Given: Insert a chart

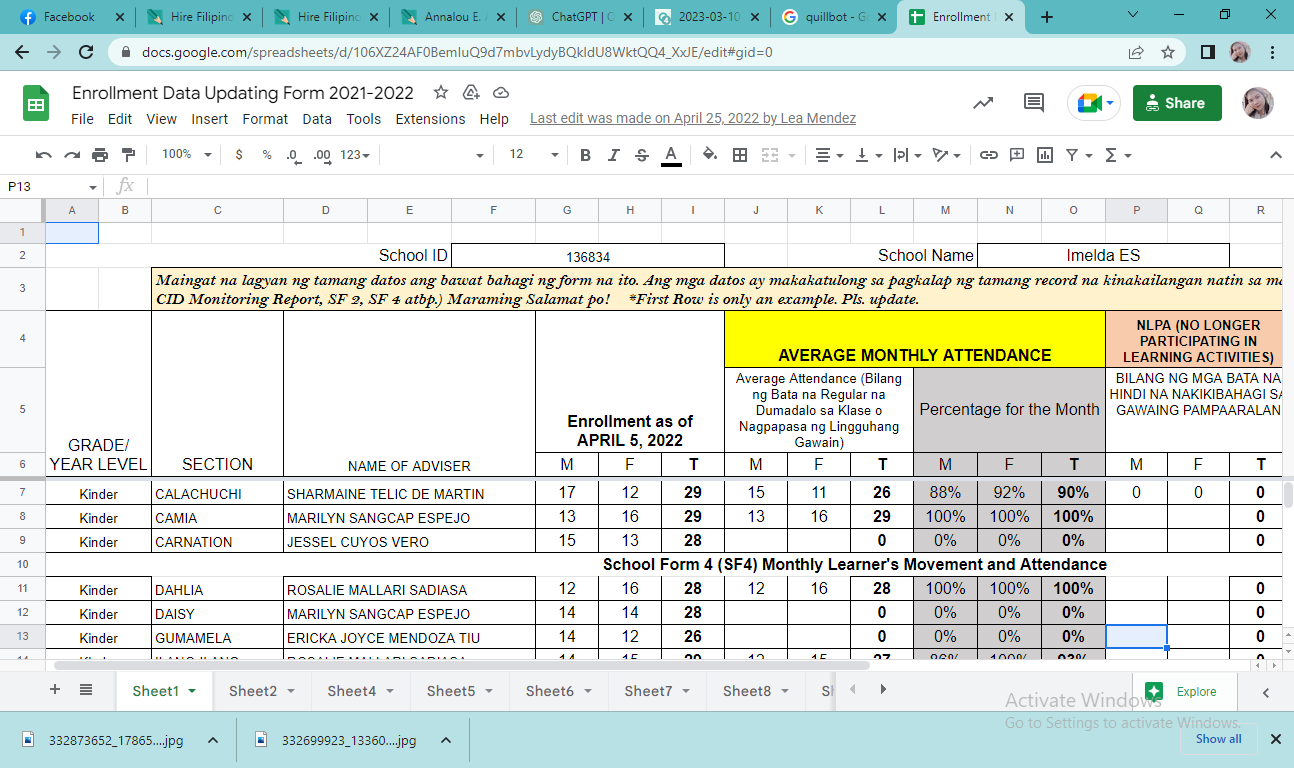Looking at the screenshot, I should pyautogui.click(x=1045, y=155).
